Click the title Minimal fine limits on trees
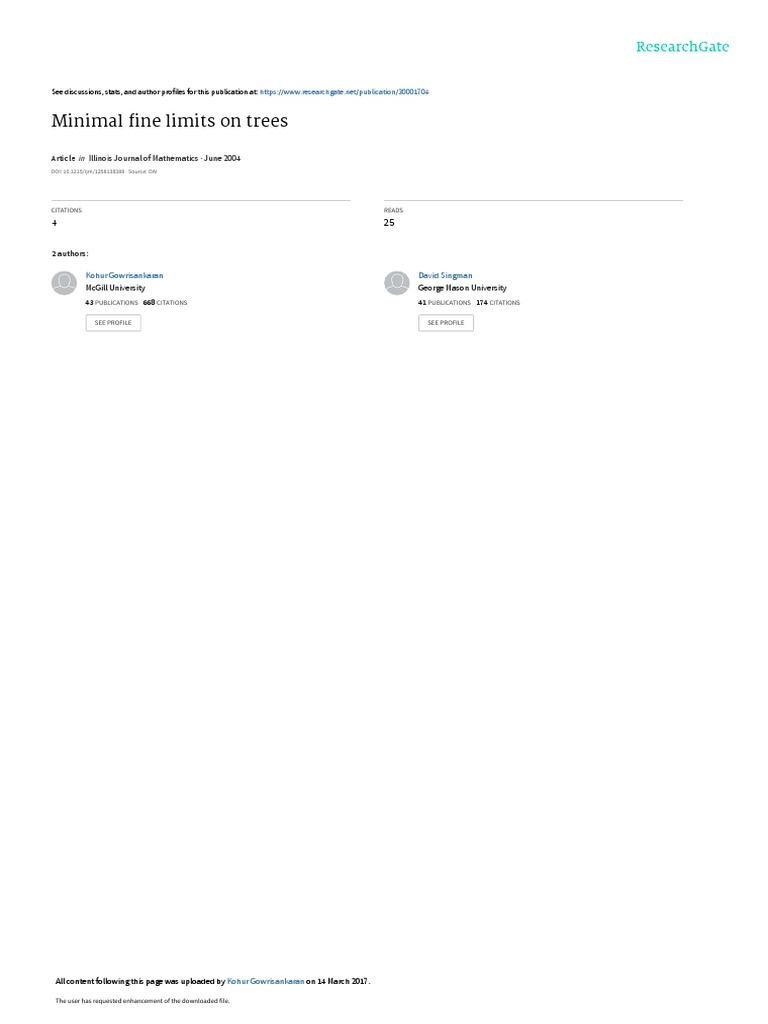 click(170, 121)
